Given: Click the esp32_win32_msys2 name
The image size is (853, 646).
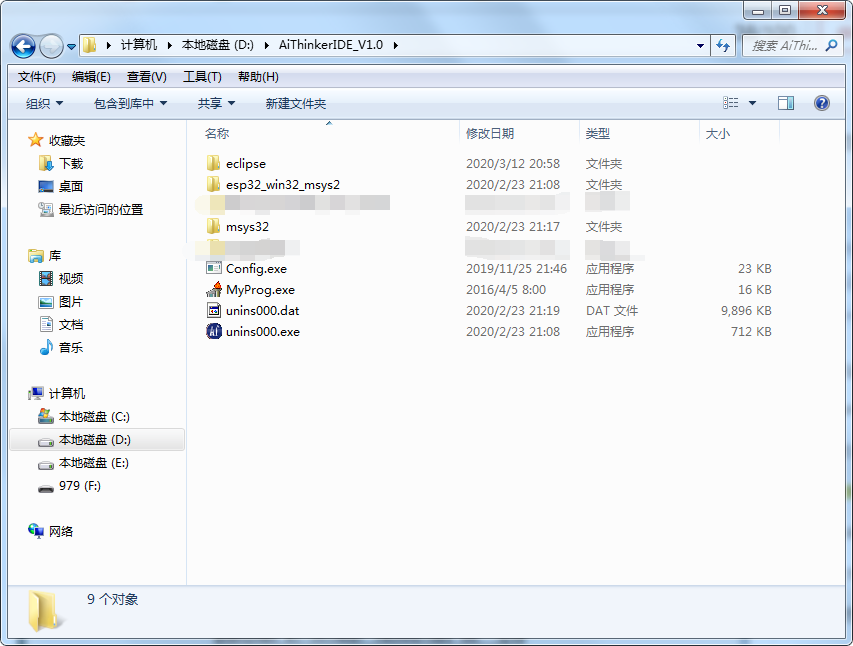Looking at the screenshot, I should point(283,184).
